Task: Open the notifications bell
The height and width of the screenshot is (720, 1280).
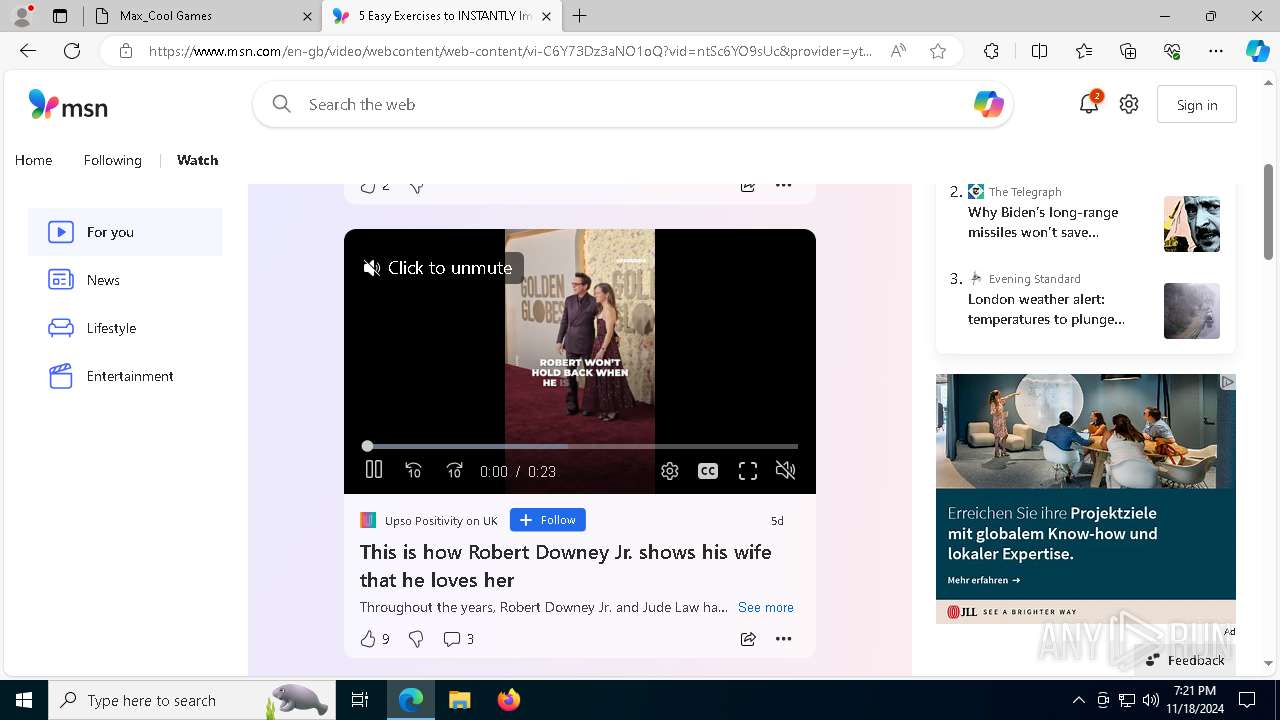Action: pos(1089,104)
